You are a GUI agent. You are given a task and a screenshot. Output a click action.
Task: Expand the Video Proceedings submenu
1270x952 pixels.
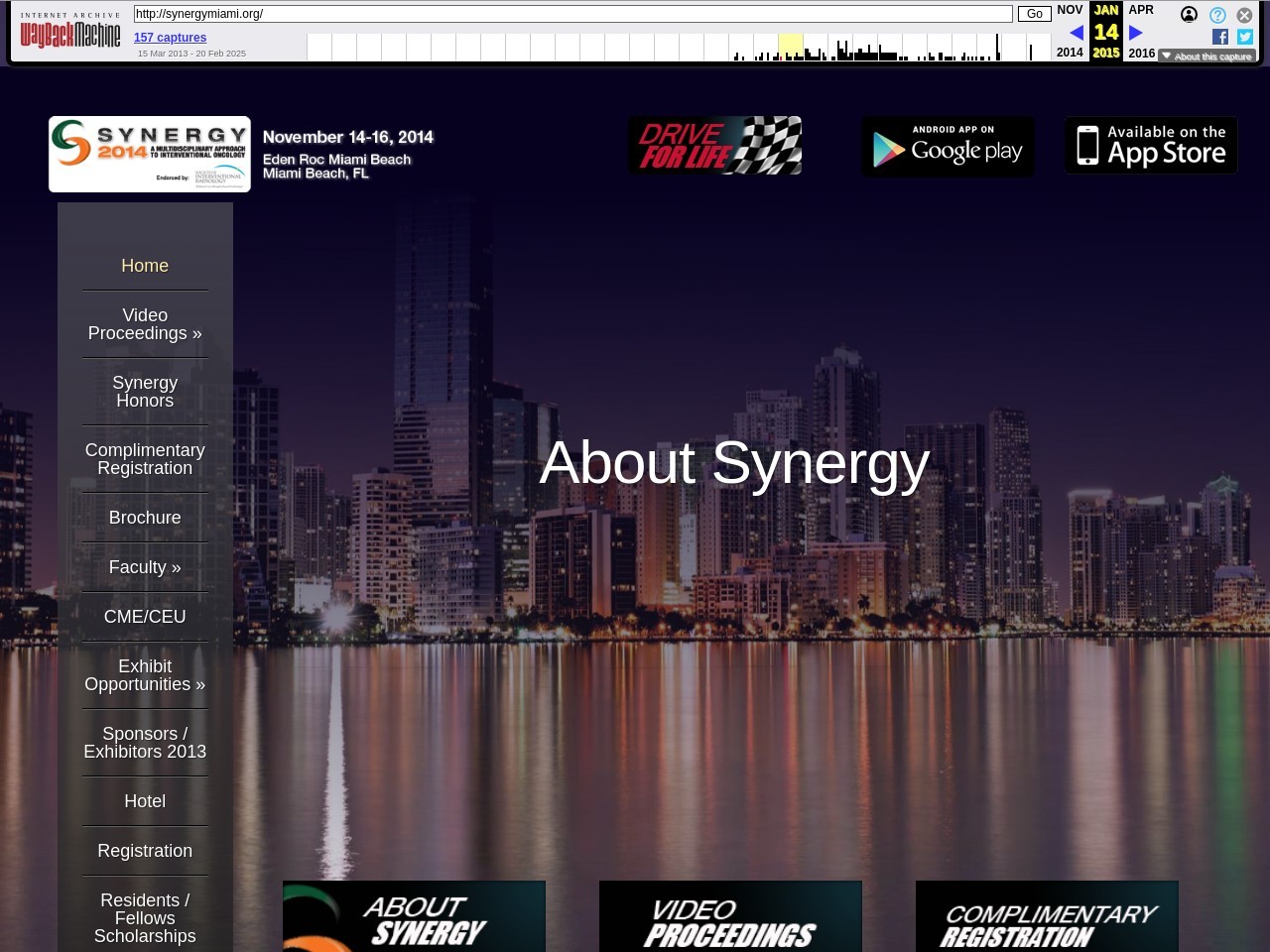(x=145, y=324)
